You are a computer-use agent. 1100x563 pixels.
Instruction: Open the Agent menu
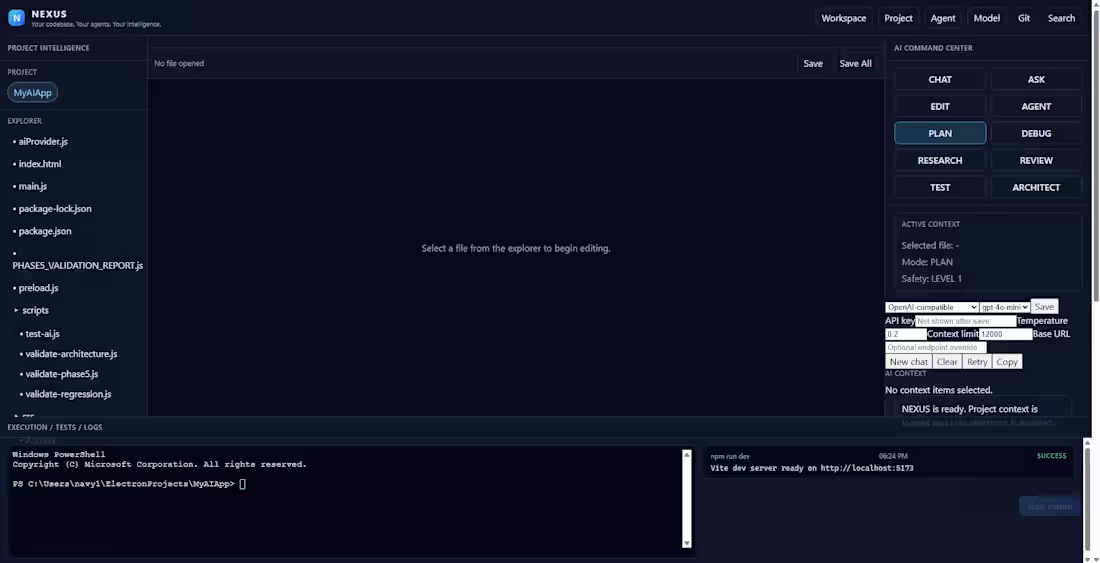tap(943, 18)
